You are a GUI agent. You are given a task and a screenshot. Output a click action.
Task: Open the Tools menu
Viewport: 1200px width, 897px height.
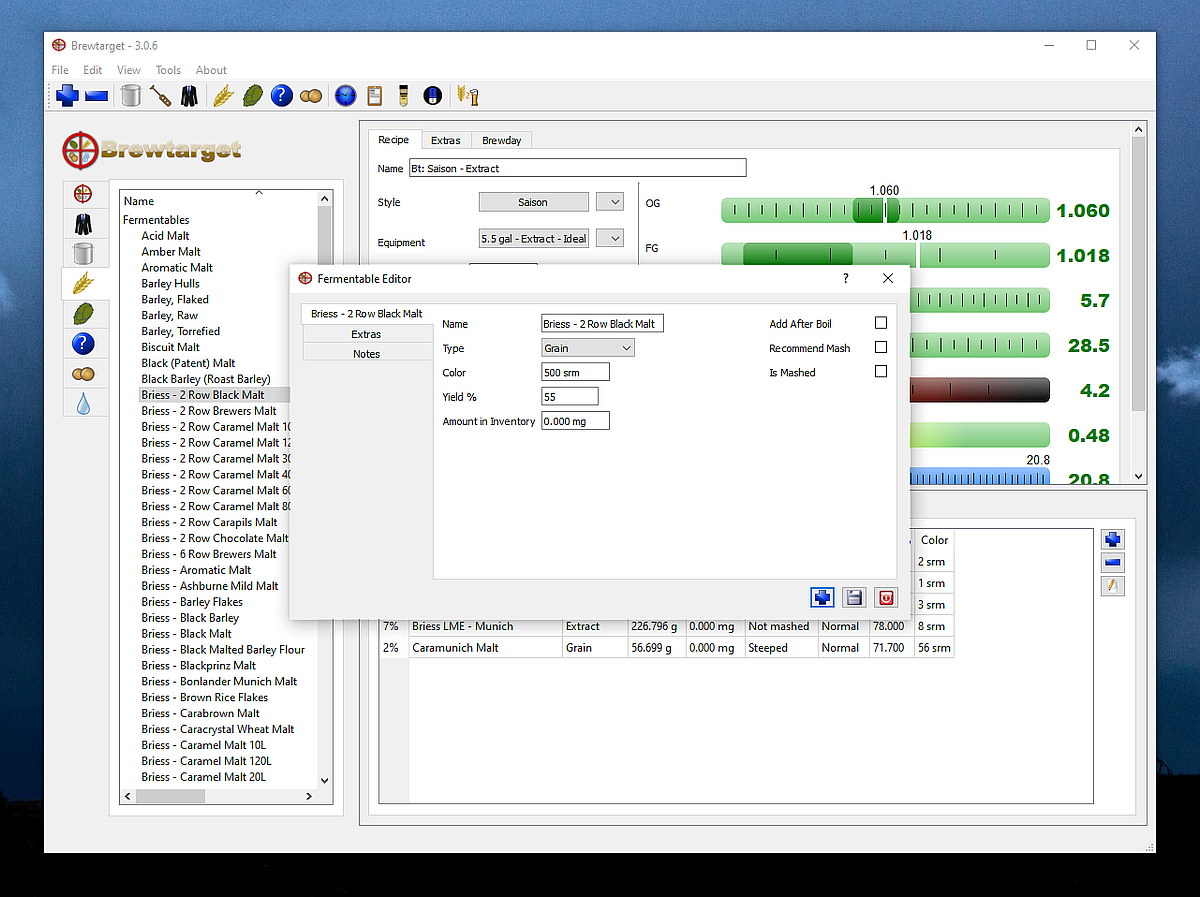click(168, 70)
